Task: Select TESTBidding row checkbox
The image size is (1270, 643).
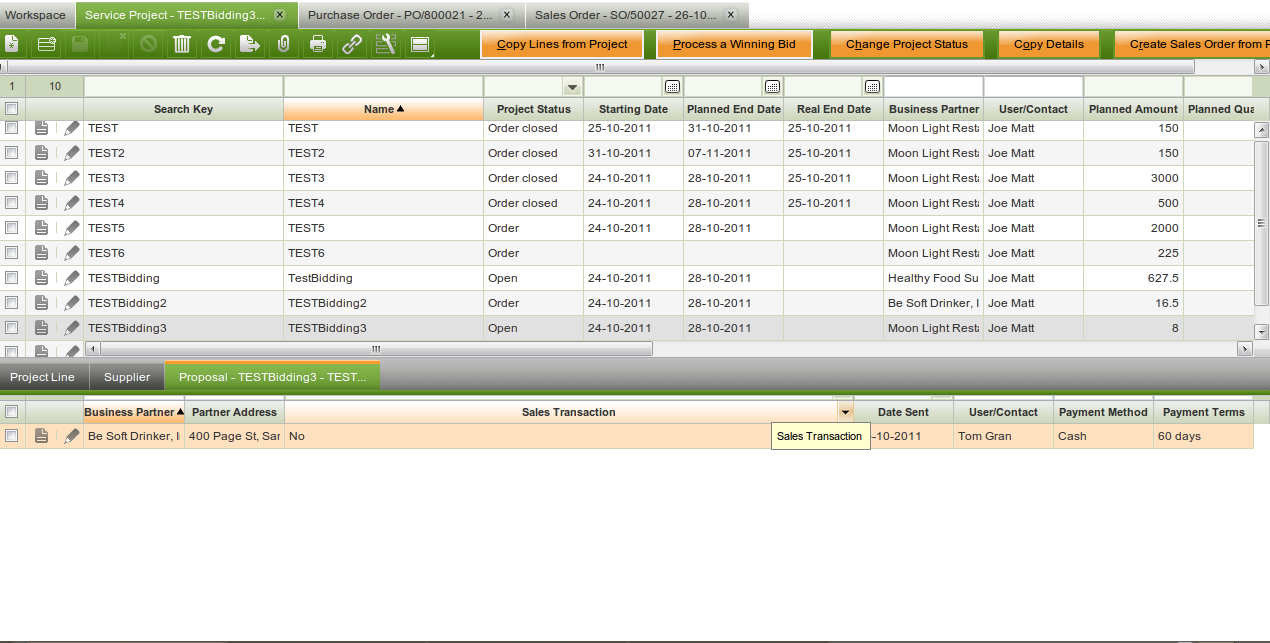Action: click(x=11, y=278)
